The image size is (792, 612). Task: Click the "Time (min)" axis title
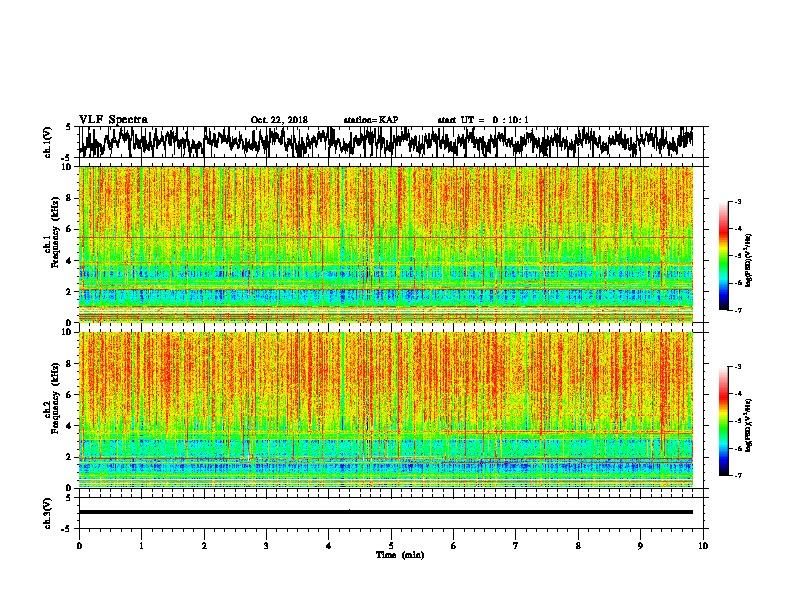400,555
